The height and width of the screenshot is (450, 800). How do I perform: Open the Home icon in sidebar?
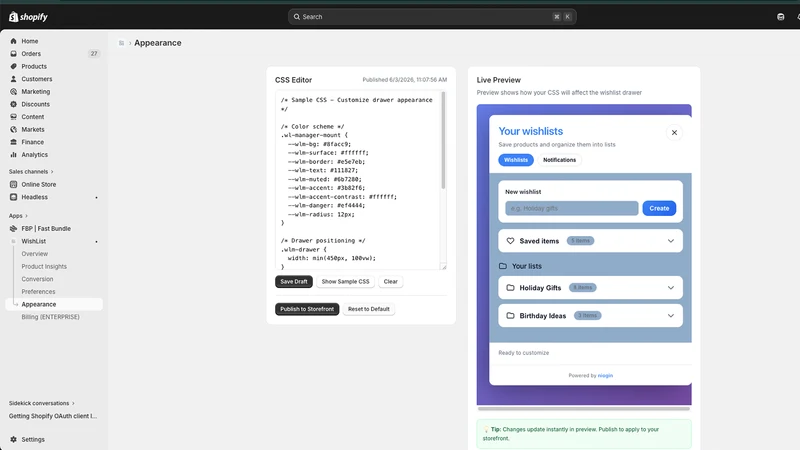click(13, 41)
